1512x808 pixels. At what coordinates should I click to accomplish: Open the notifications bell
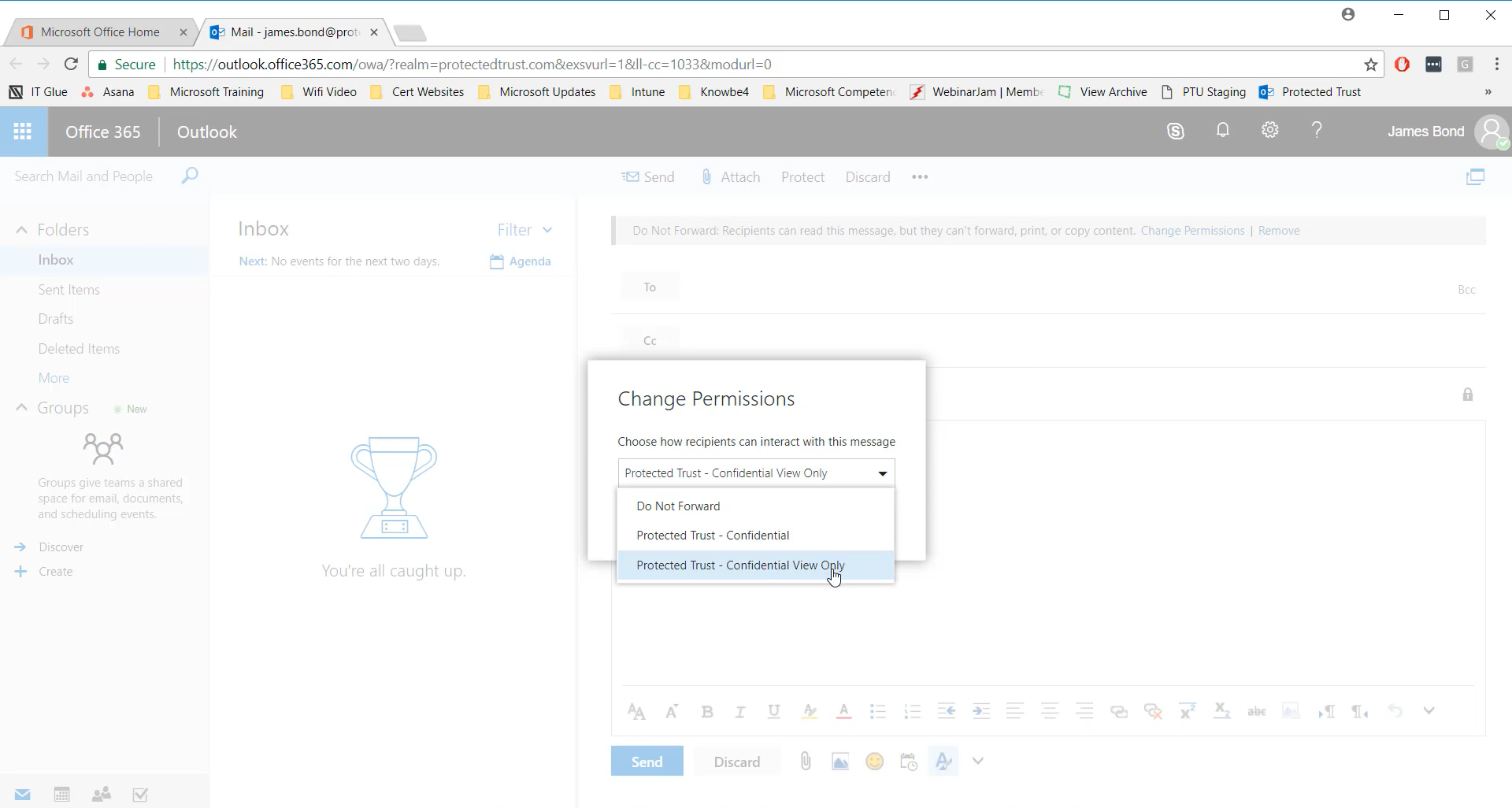pos(1222,131)
